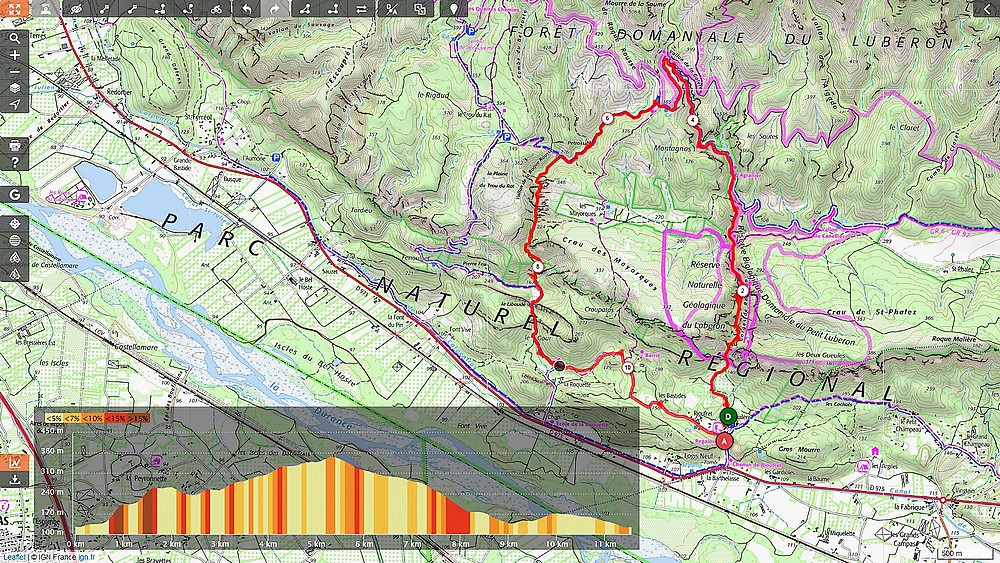Click kilometer marker 6 on route
The image size is (1000, 563).
coord(607,118)
